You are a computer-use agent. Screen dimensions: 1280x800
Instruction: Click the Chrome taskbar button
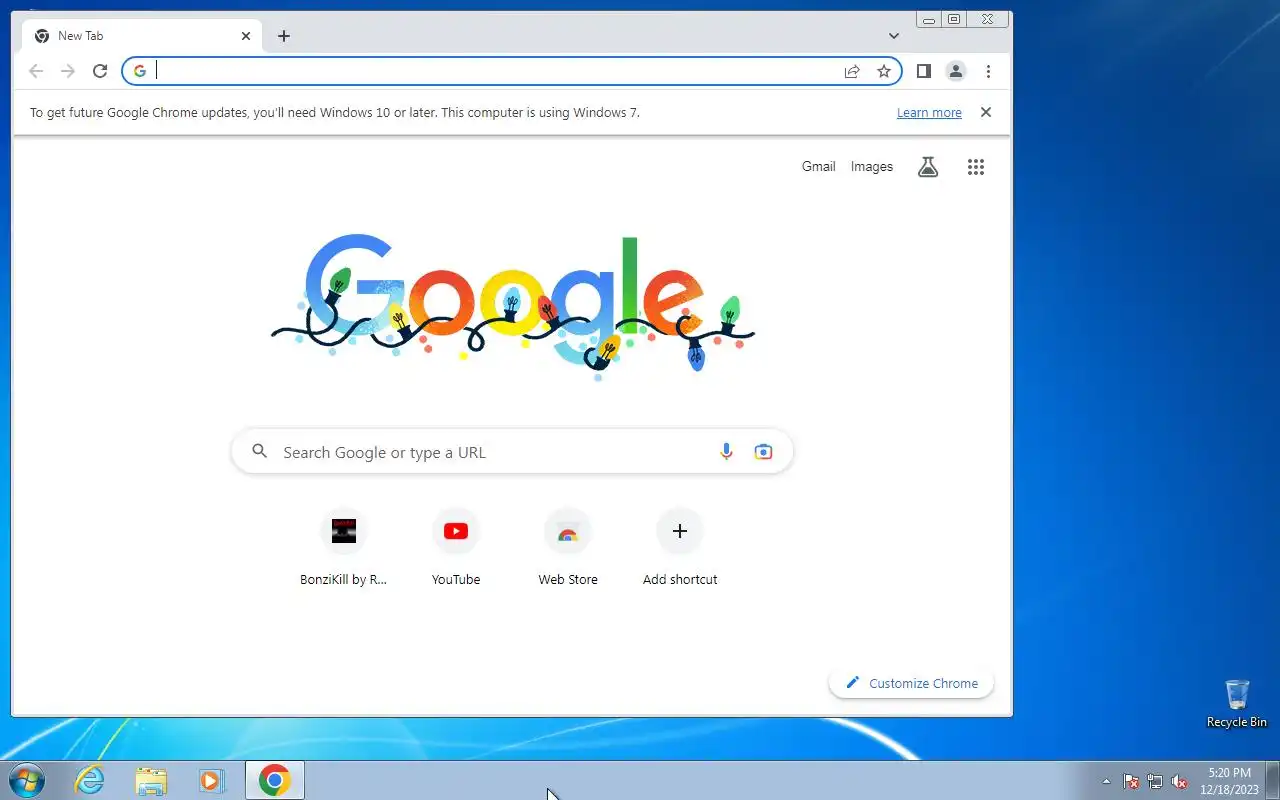[275, 780]
